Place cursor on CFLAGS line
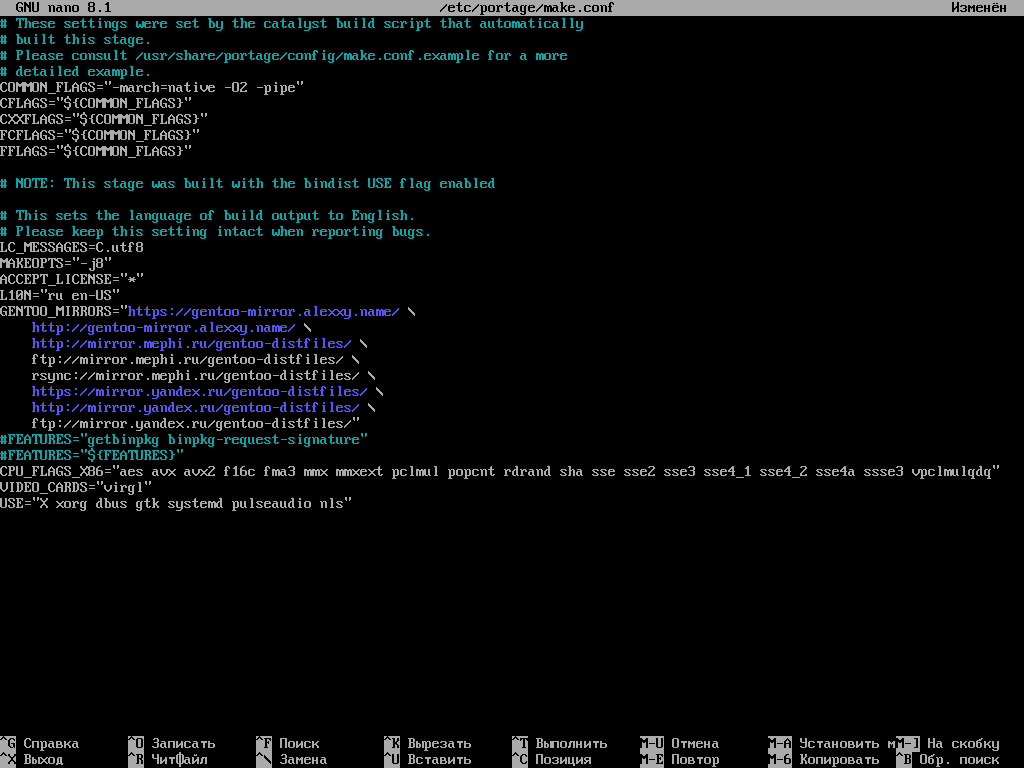The width and height of the screenshot is (1024, 768). coord(96,103)
